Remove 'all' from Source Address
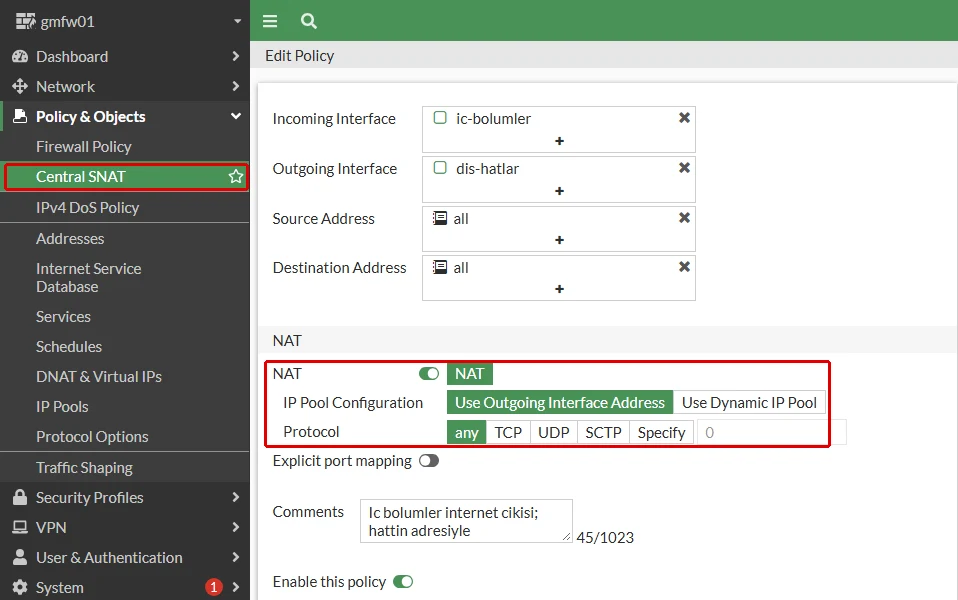Screen dimensions: 958x600 [684, 218]
